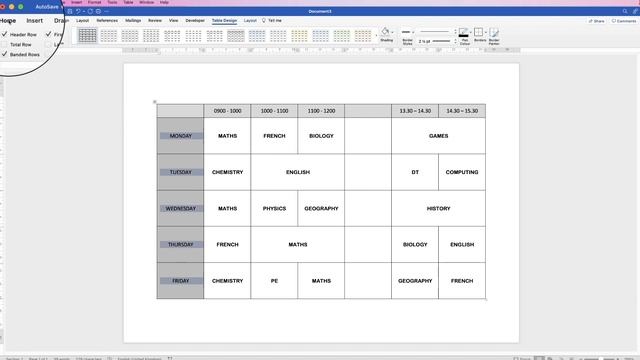Toggle the First Column checkbox
The width and height of the screenshot is (640, 360).
(49, 34)
